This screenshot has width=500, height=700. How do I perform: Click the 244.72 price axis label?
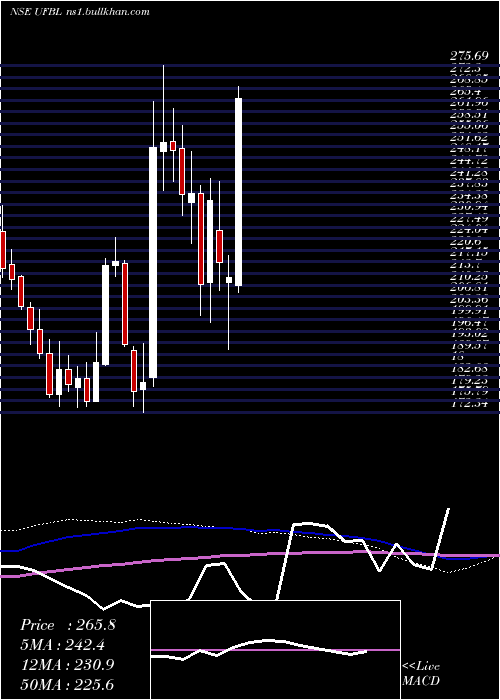(x=469, y=161)
